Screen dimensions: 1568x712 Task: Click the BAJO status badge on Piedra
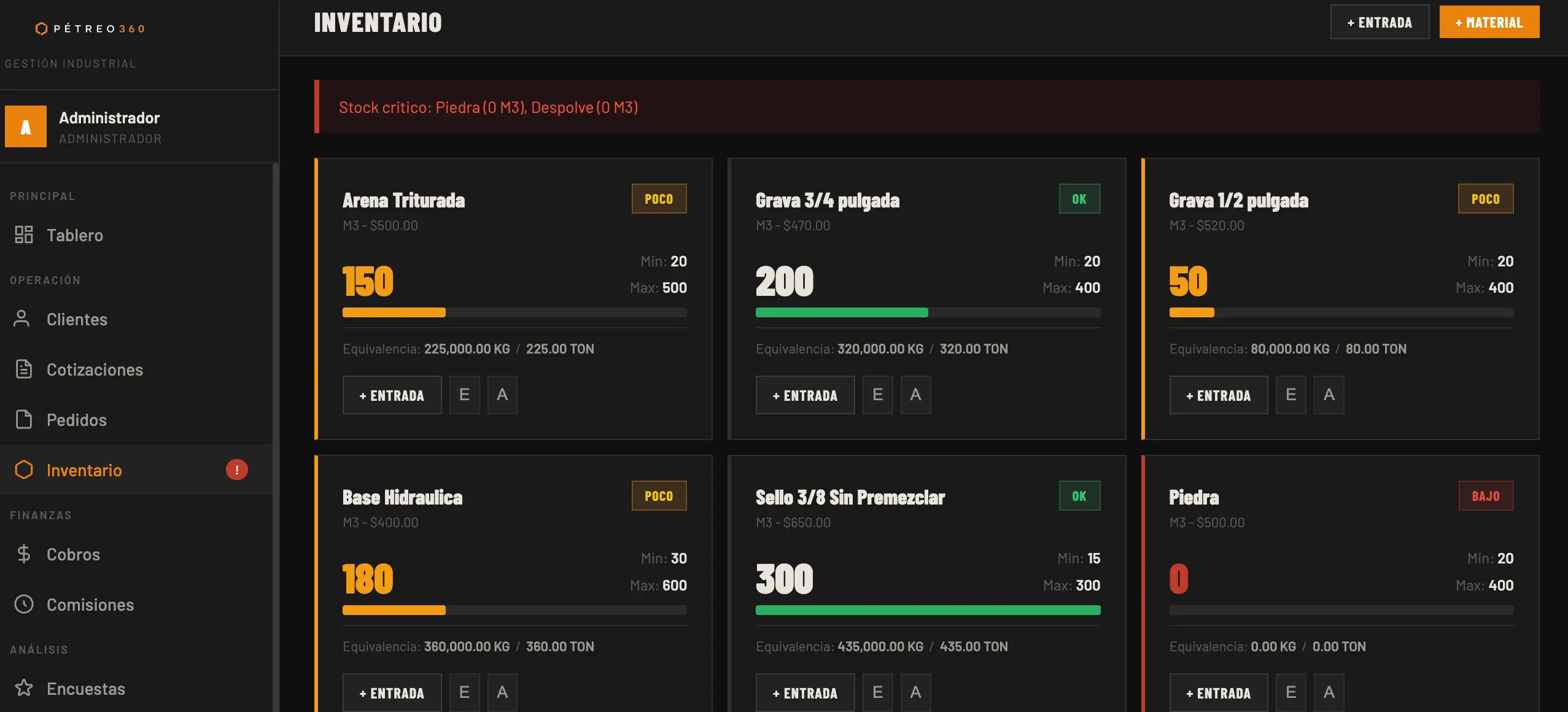coord(1486,496)
